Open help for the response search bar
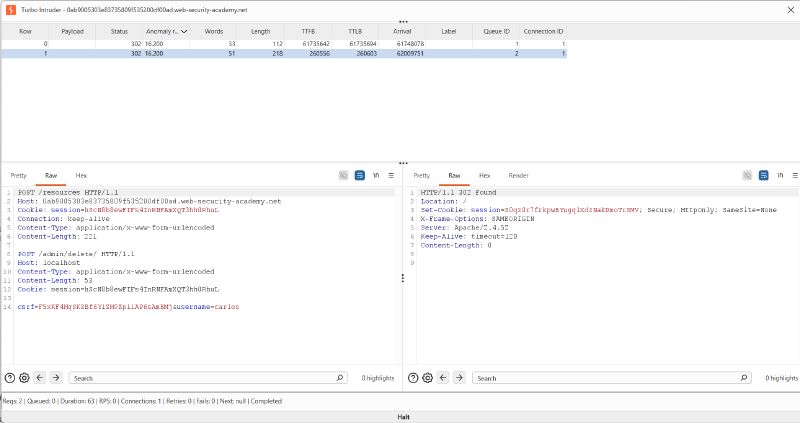The height and width of the screenshot is (423, 800). (413, 378)
